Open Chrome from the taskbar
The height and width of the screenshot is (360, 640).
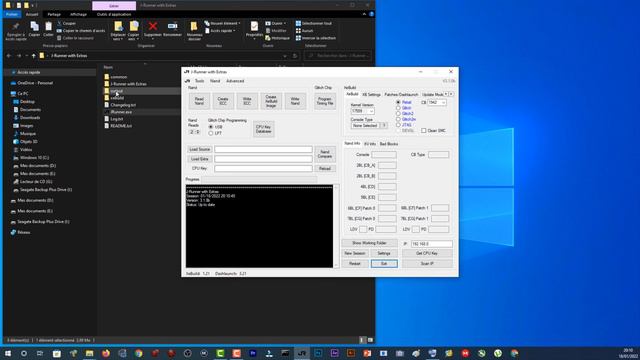(x=138, y=353)
